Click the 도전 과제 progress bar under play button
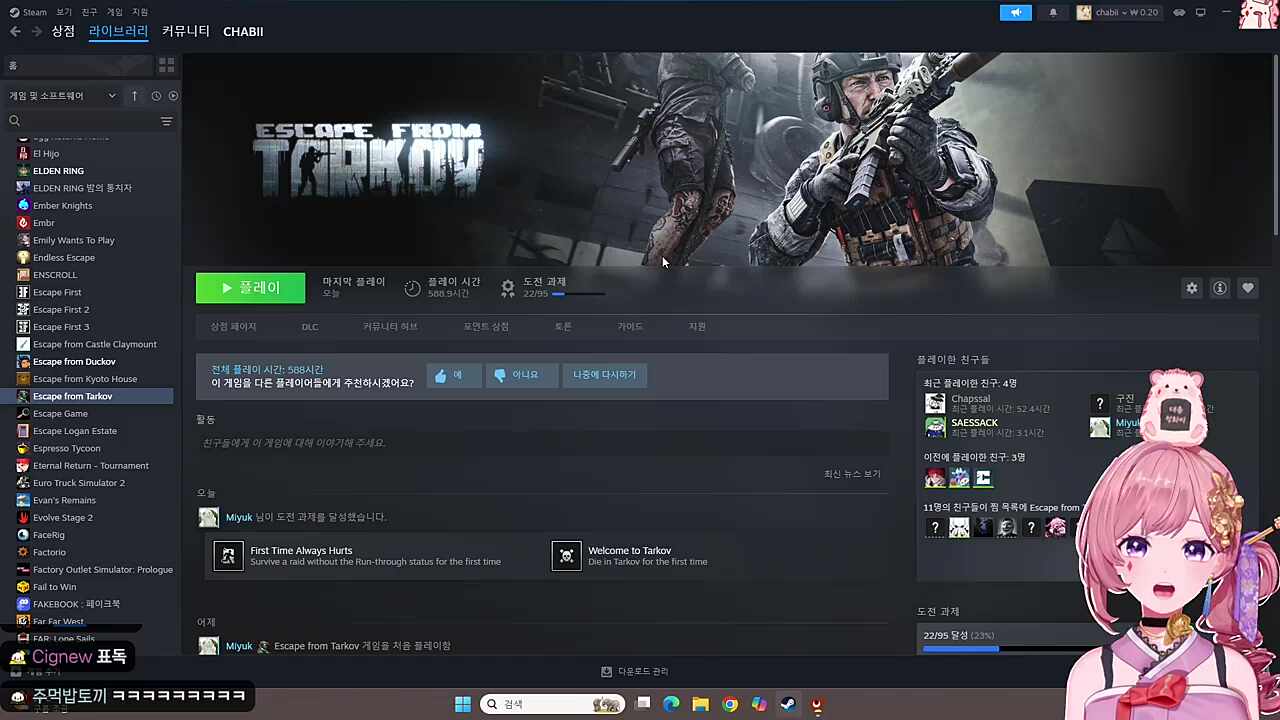 click(x=578, y=294)
